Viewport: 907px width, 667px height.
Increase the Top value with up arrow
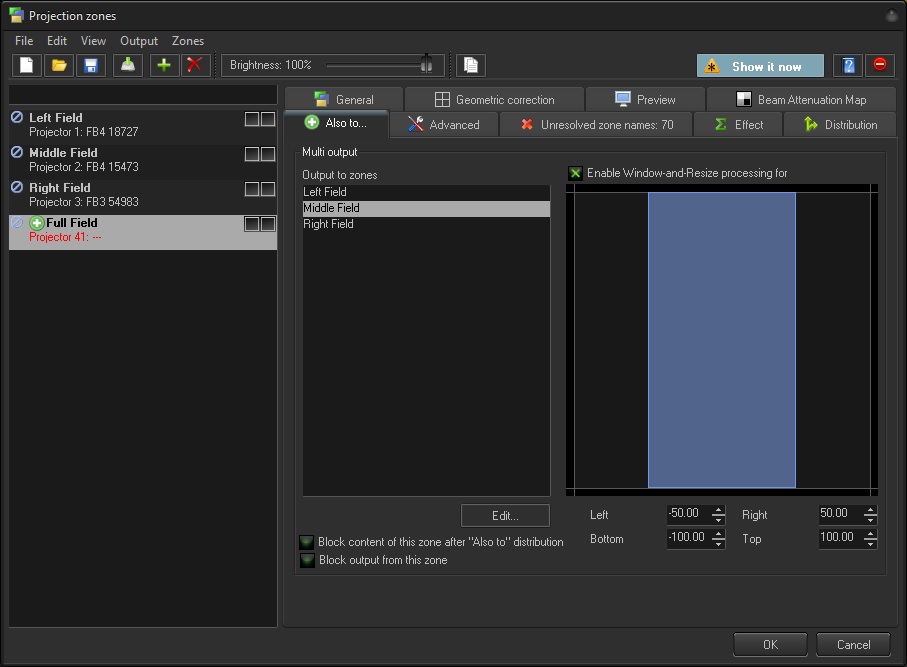[x=870, y=534]
